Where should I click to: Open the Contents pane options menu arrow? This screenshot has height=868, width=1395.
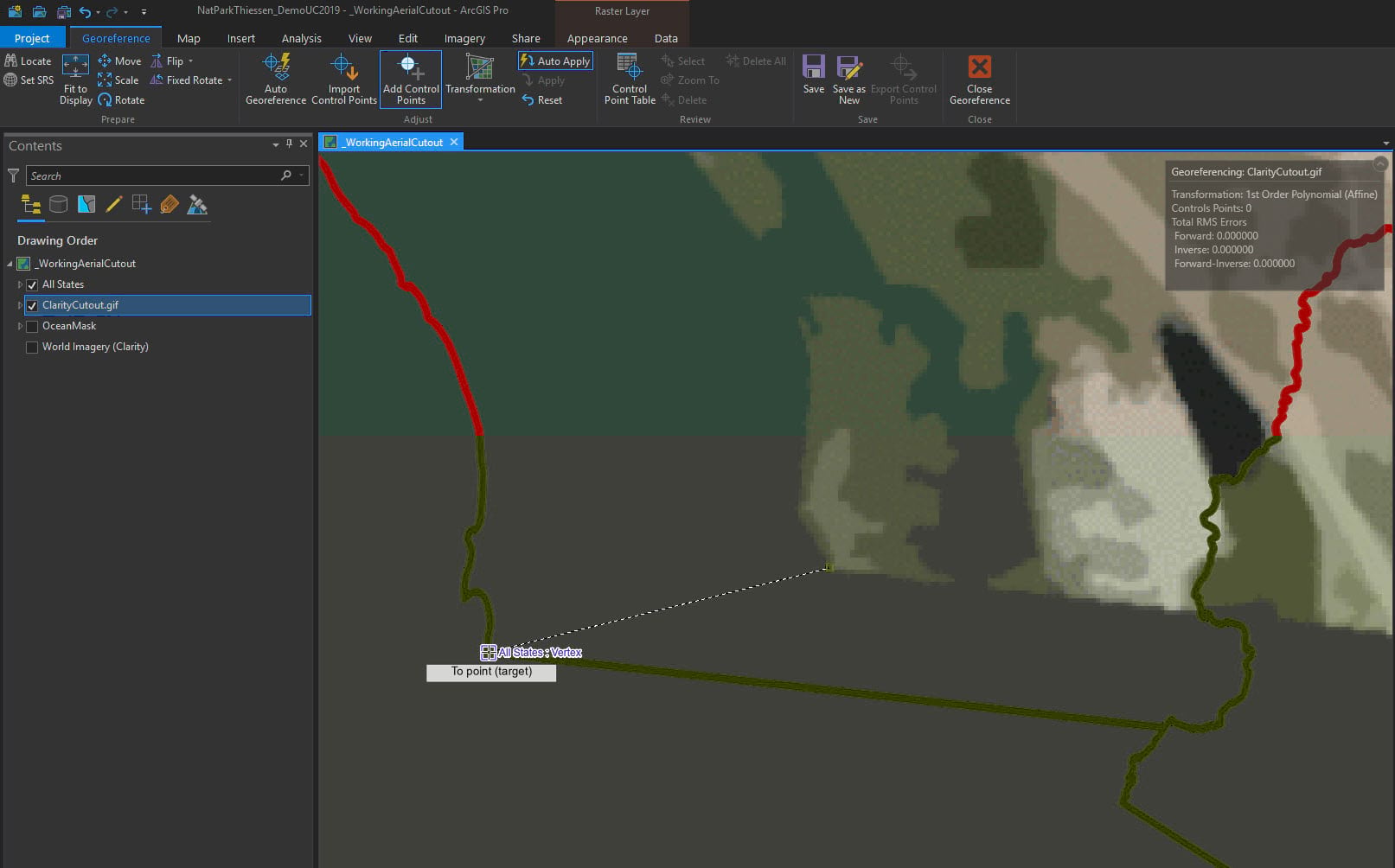tap(275, 144)
